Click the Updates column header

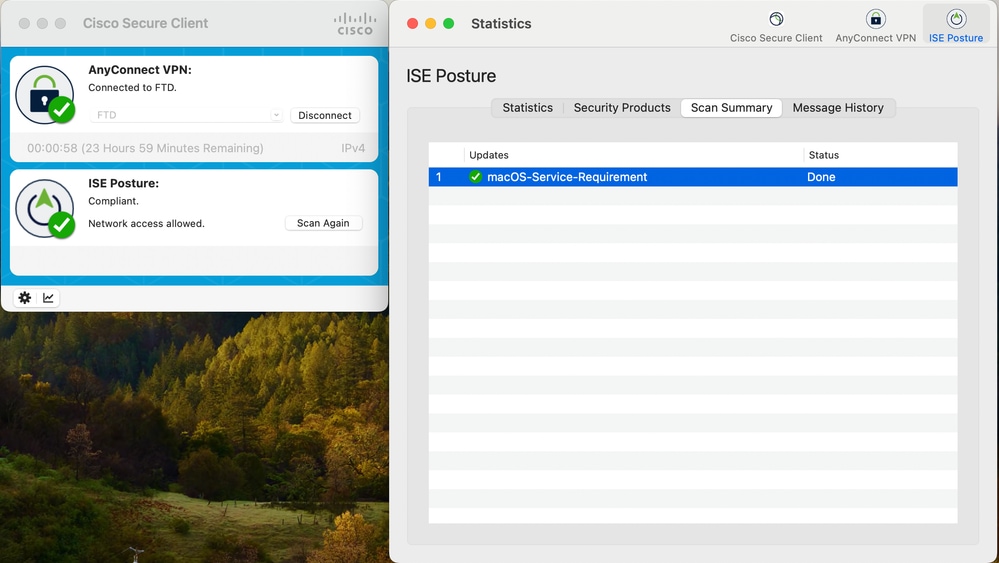point(489,155)
